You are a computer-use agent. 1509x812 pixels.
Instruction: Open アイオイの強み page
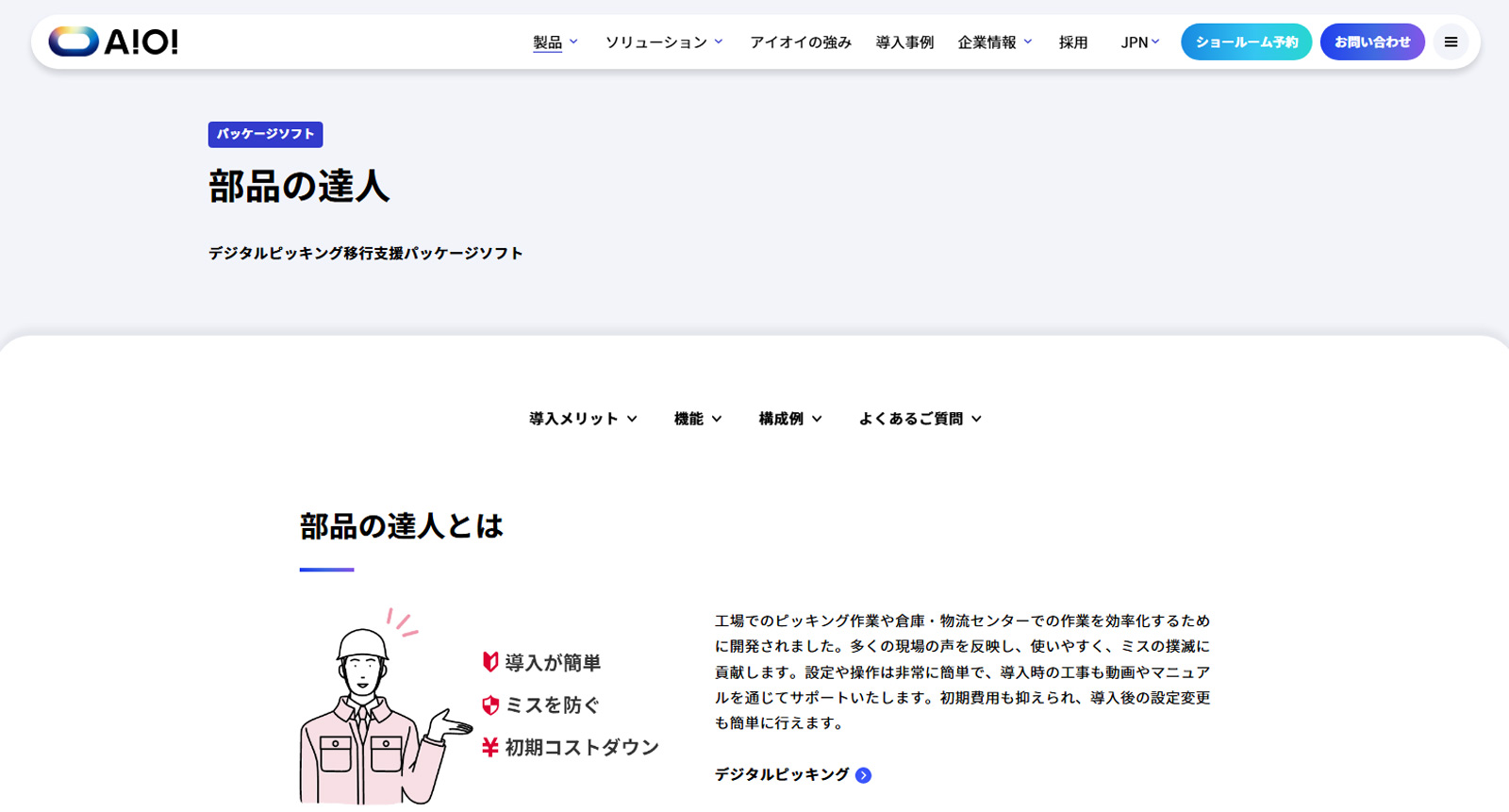pos(801,41)
